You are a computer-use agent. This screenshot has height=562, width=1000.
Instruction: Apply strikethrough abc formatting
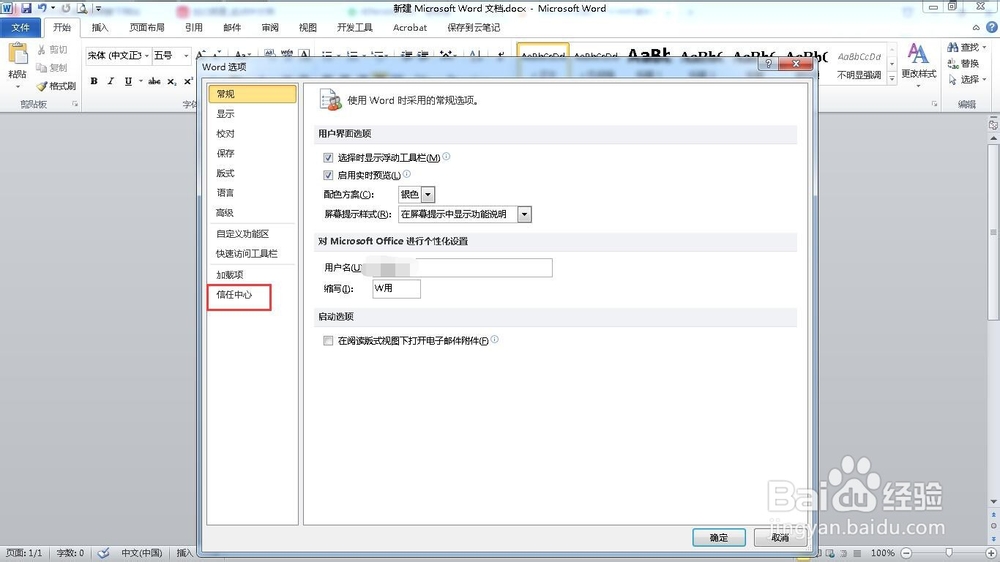[x=154, y=81]
